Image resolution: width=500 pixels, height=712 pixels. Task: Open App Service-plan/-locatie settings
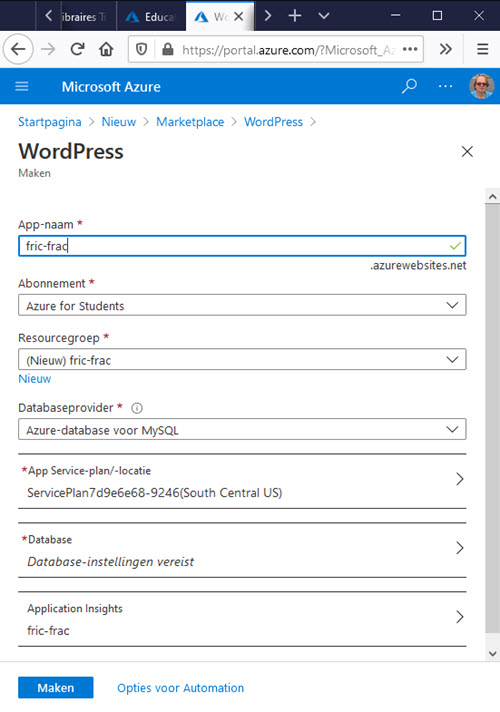pyautogui.click(x=242, y=481)
